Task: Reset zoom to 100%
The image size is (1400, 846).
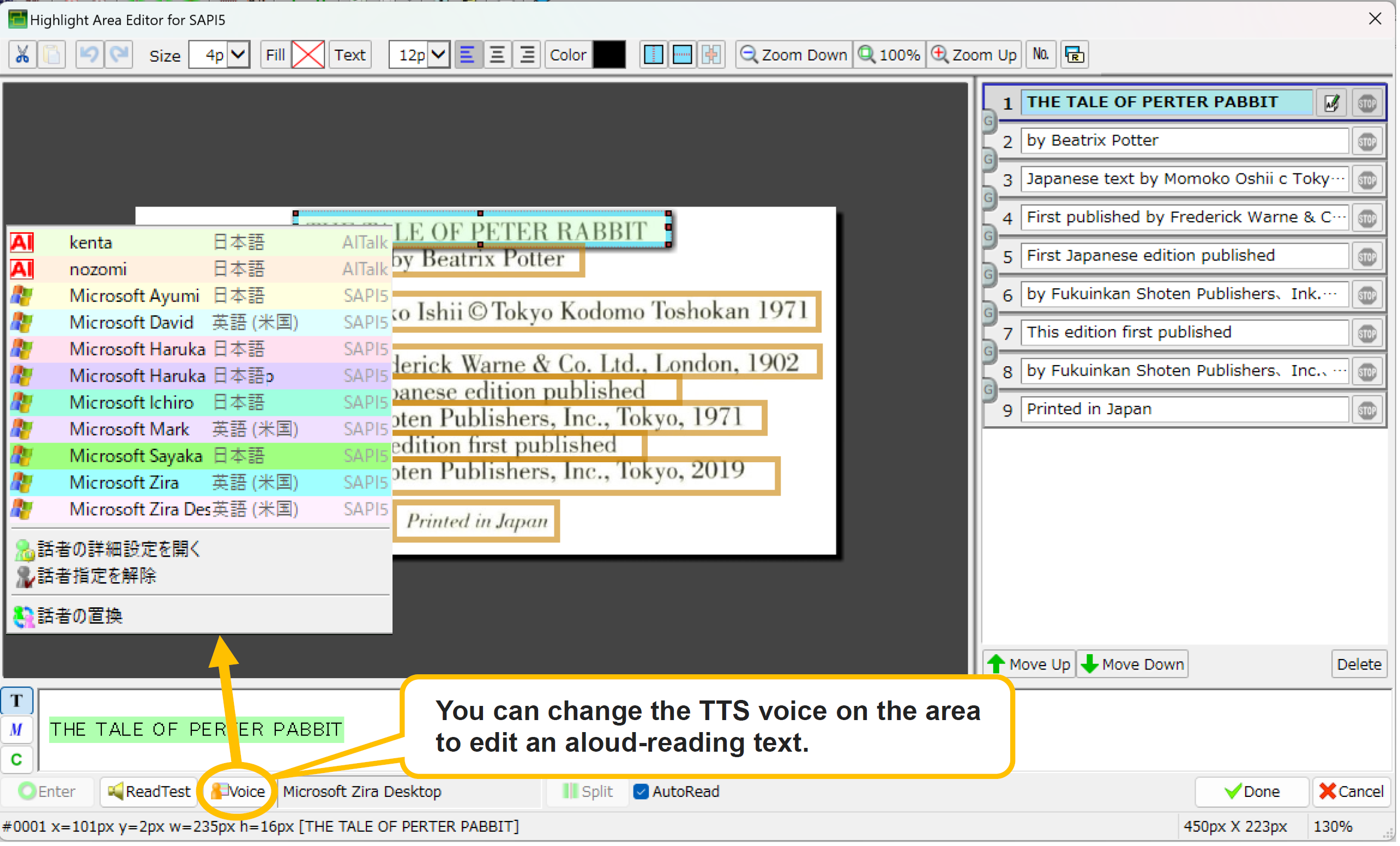Action: [x=890, y=55]
